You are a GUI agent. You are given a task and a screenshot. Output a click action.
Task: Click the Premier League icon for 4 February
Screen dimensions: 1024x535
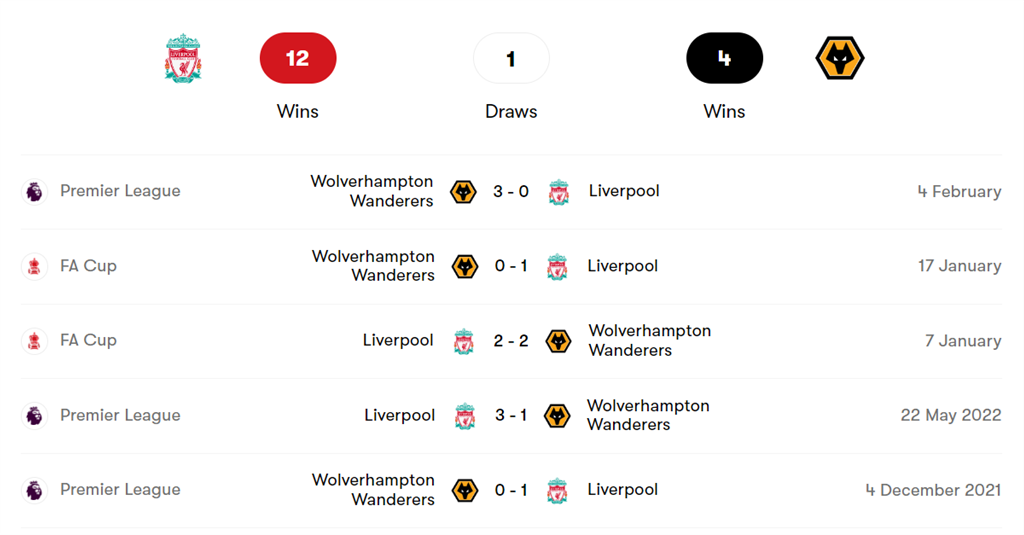tap(34, 191)
